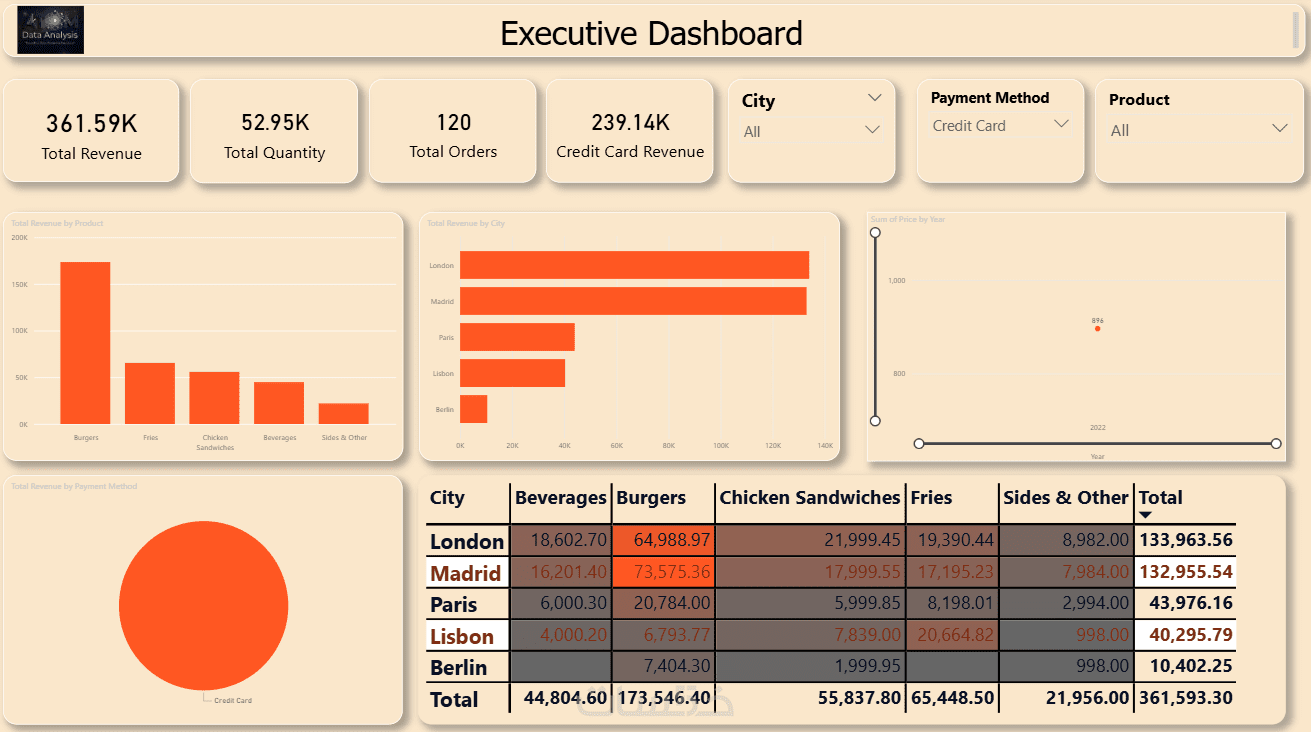Select the Credit Card pie slice
This screenshot has width=1311, height=732.
(x=203, y=606)
